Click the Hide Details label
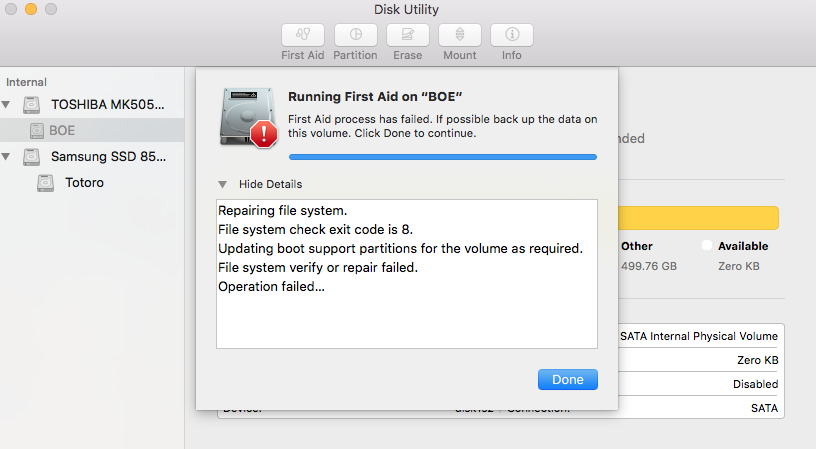This screenshot has height=449, width=816. pos(270,184)
